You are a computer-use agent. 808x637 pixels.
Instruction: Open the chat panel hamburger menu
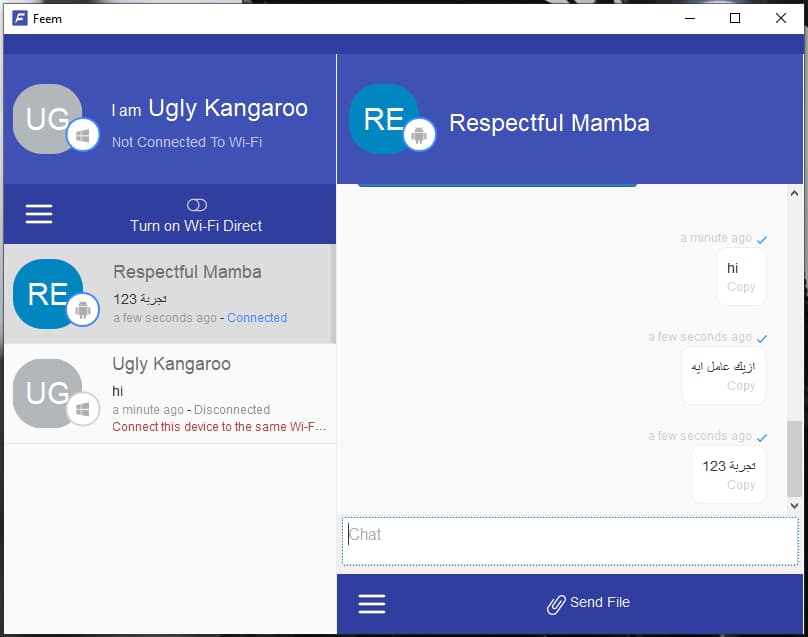(x=372, y=604)
